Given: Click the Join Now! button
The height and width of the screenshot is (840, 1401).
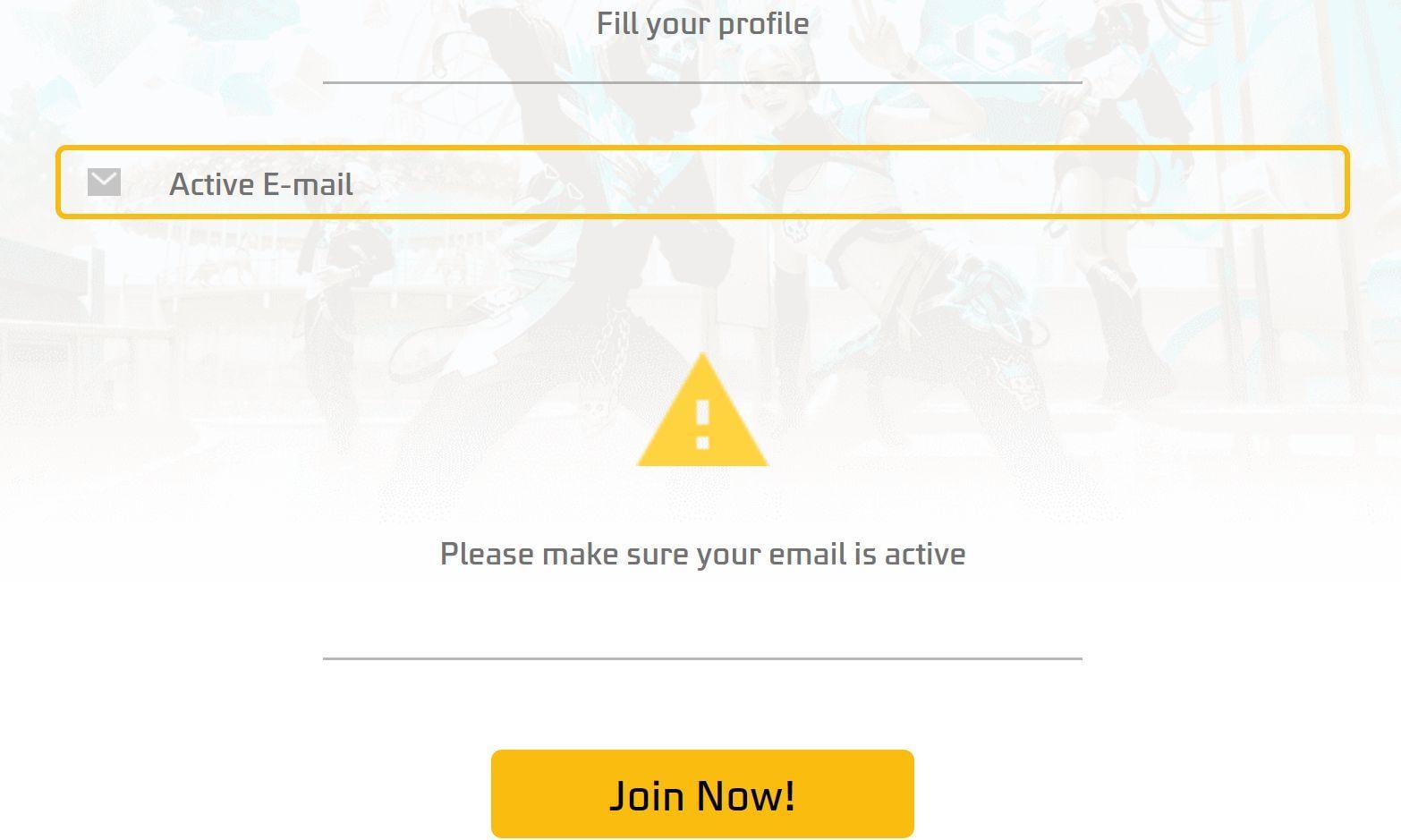Looking at the screenshot, I should click(702, 794).
